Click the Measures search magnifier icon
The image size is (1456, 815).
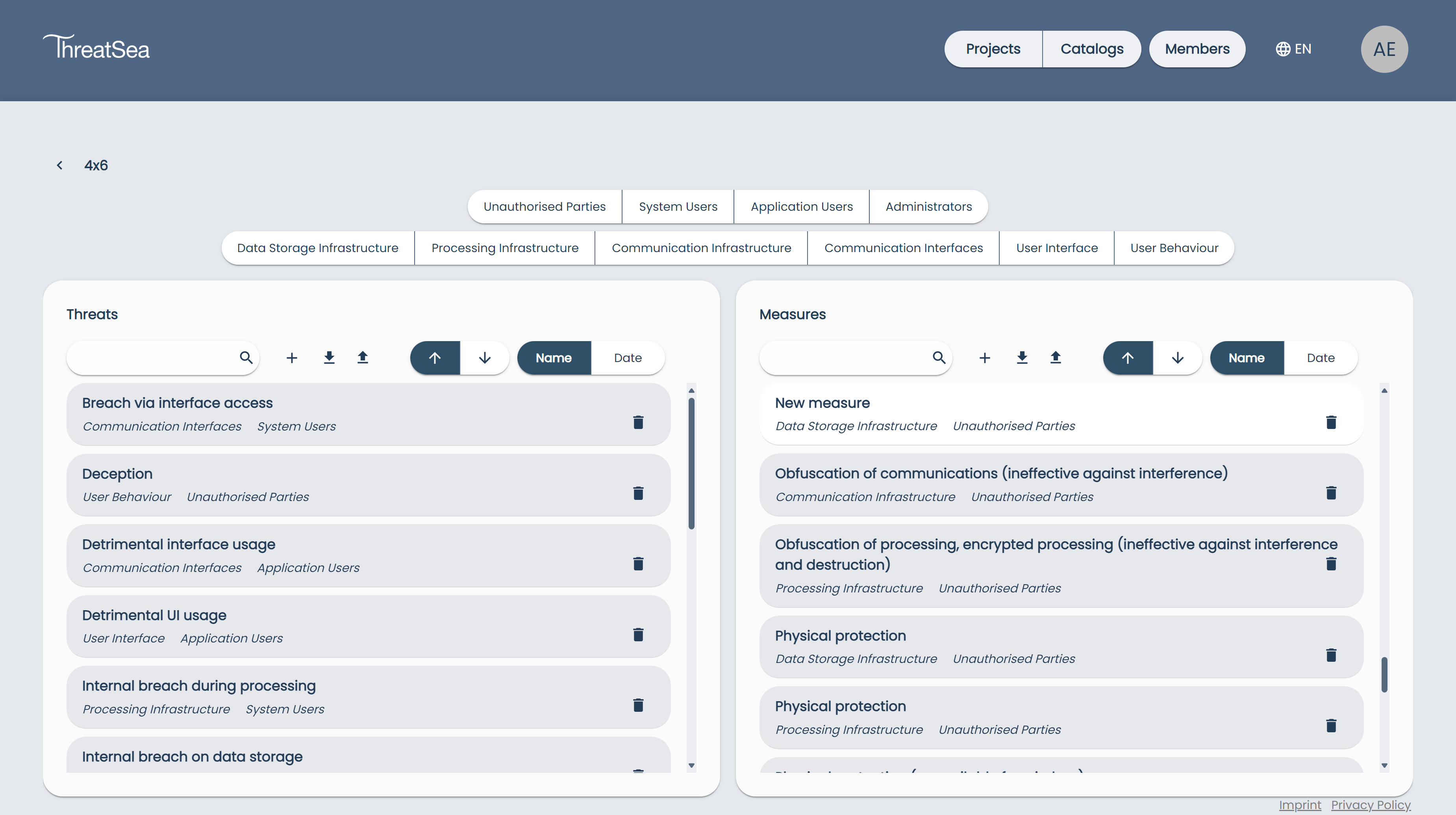click(939, 357)
